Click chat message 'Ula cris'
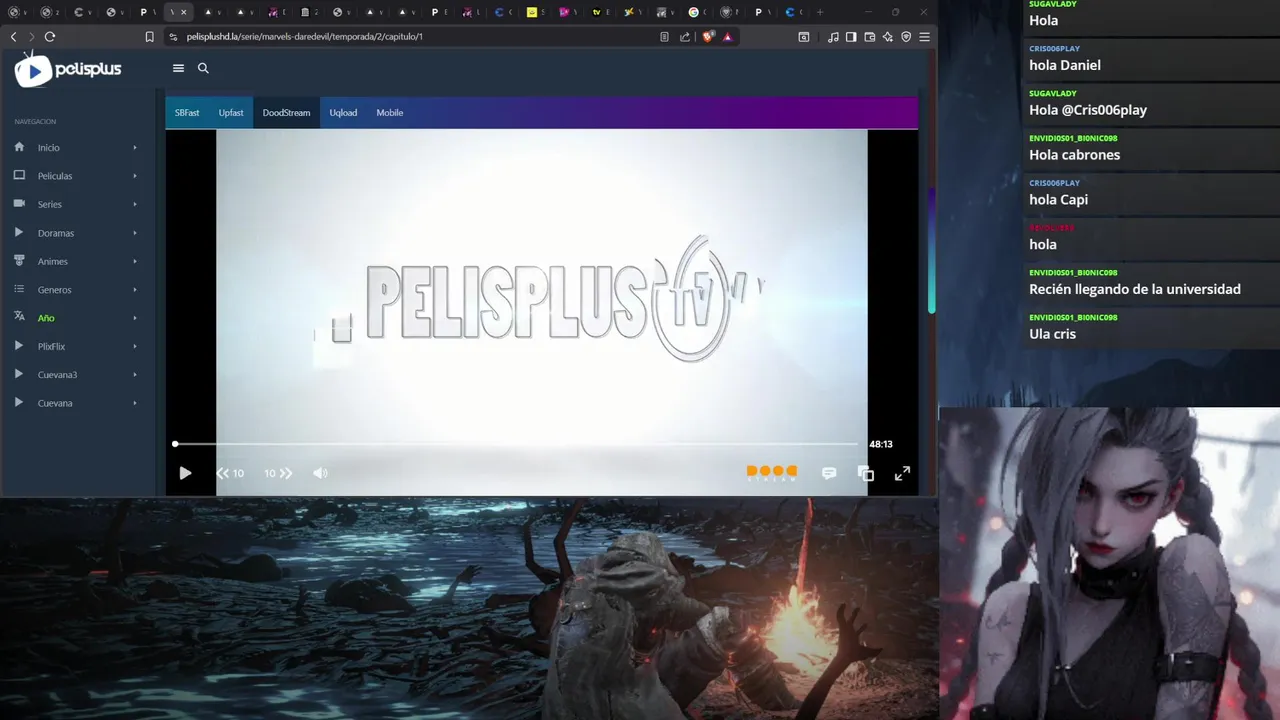Screen dimensions: 1280x720 click(1053, 334)
